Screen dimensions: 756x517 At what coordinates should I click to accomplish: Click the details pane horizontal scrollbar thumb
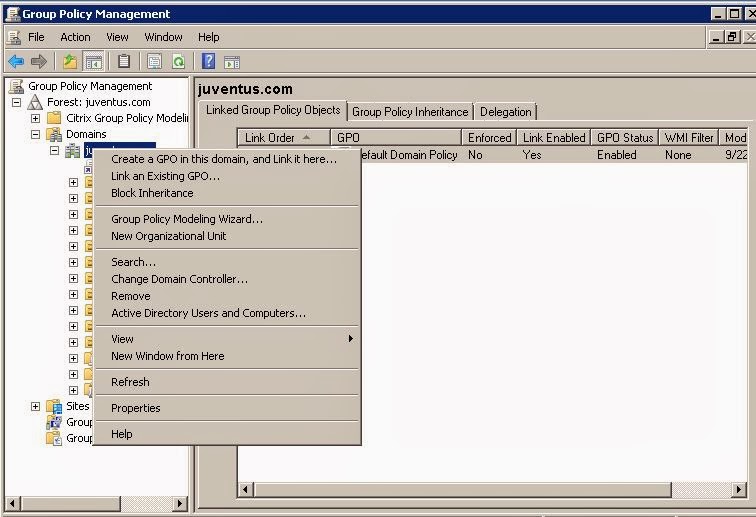tap(462, 490)
